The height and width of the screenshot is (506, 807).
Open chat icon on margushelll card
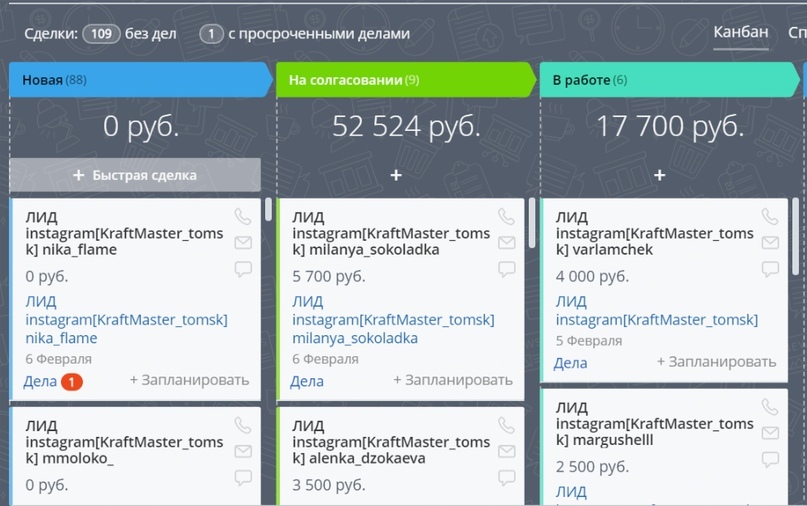click(770, 459)
